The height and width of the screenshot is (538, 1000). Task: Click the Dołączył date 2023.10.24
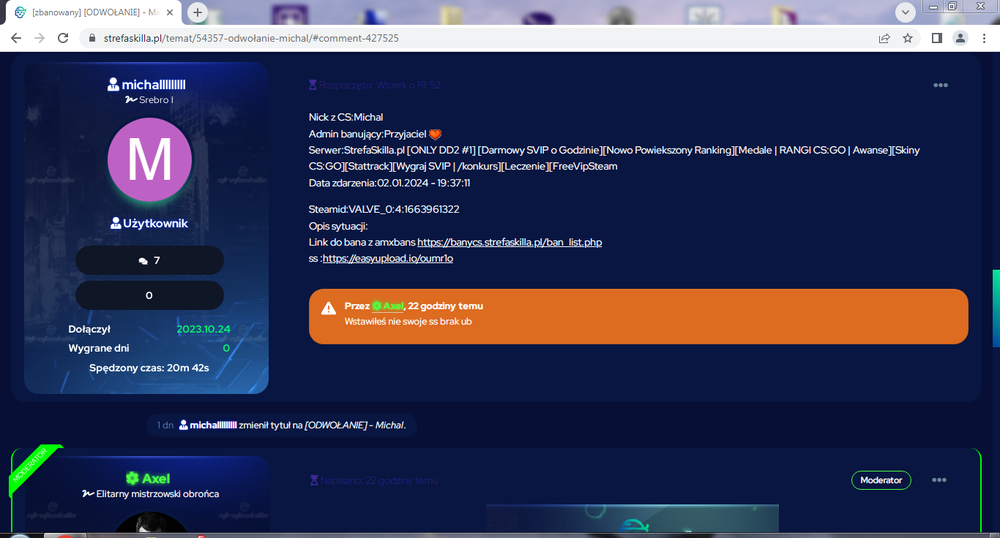click(203, 329)
